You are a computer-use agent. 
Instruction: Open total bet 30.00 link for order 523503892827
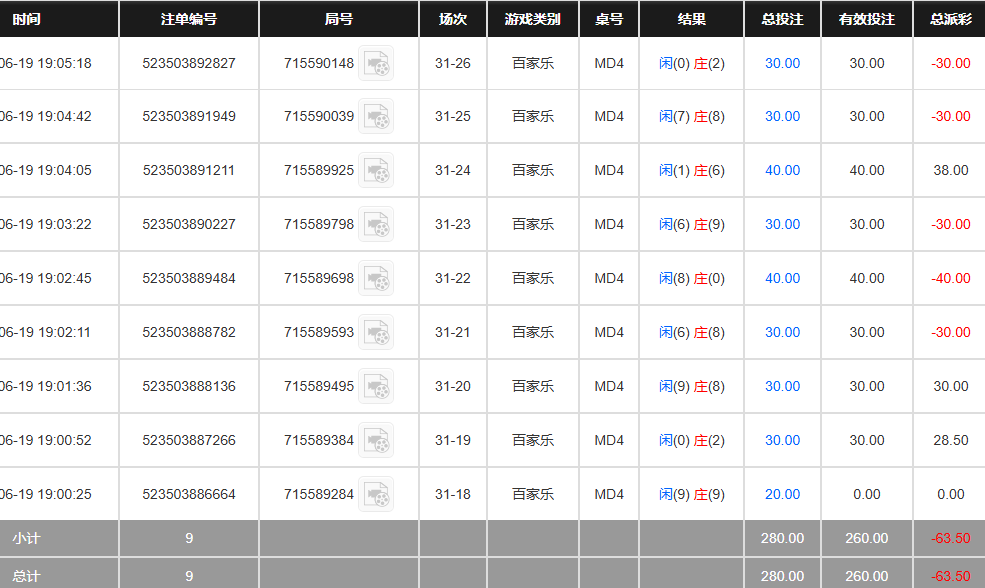click(x=782, y=63)
